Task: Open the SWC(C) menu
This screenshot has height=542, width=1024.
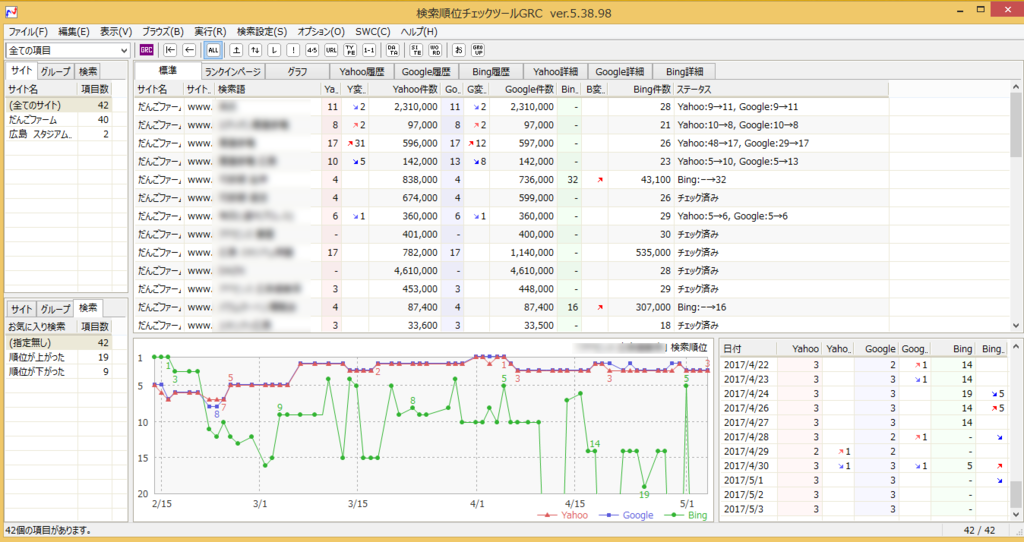Action: click(x=373, y=31)
